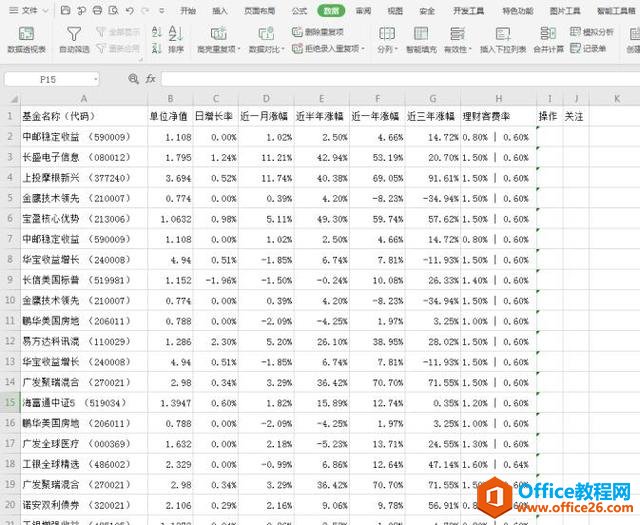
Task: Switch to the 插入 Insert tab
Action: (x=220, y=11)
